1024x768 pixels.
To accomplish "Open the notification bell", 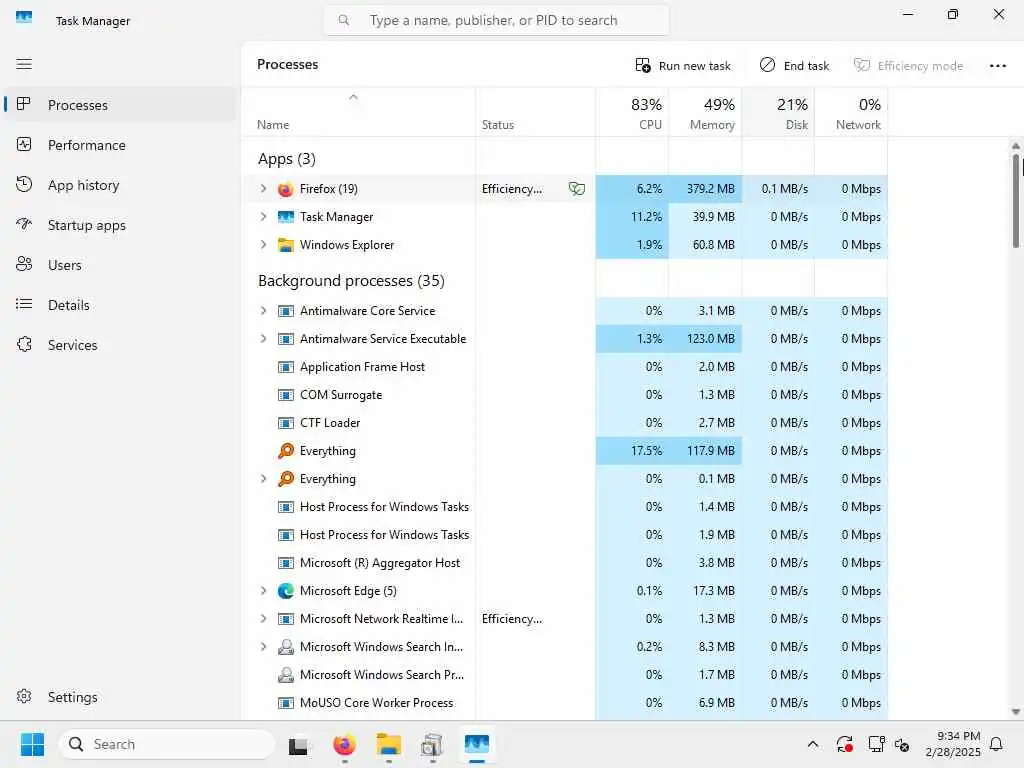I will click(x=996, y=744).
